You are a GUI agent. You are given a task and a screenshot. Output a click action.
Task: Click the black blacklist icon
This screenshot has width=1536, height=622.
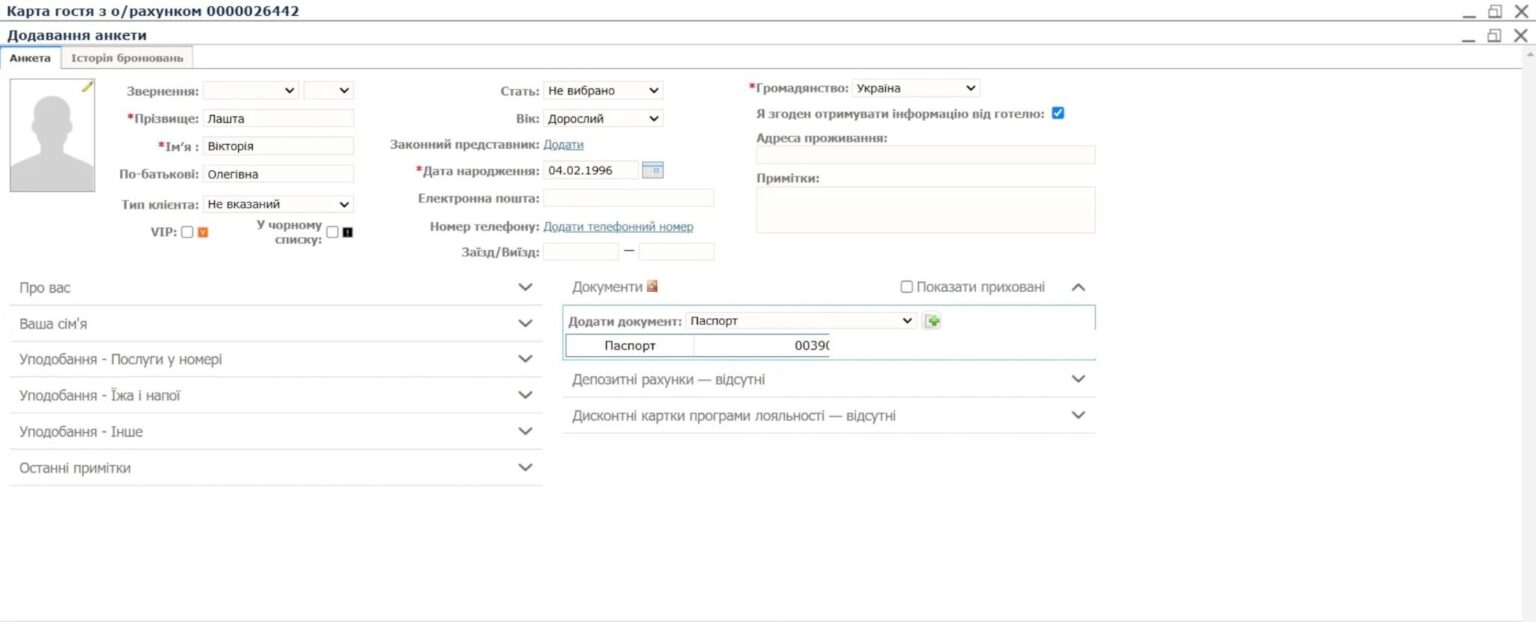coord(347,232)
